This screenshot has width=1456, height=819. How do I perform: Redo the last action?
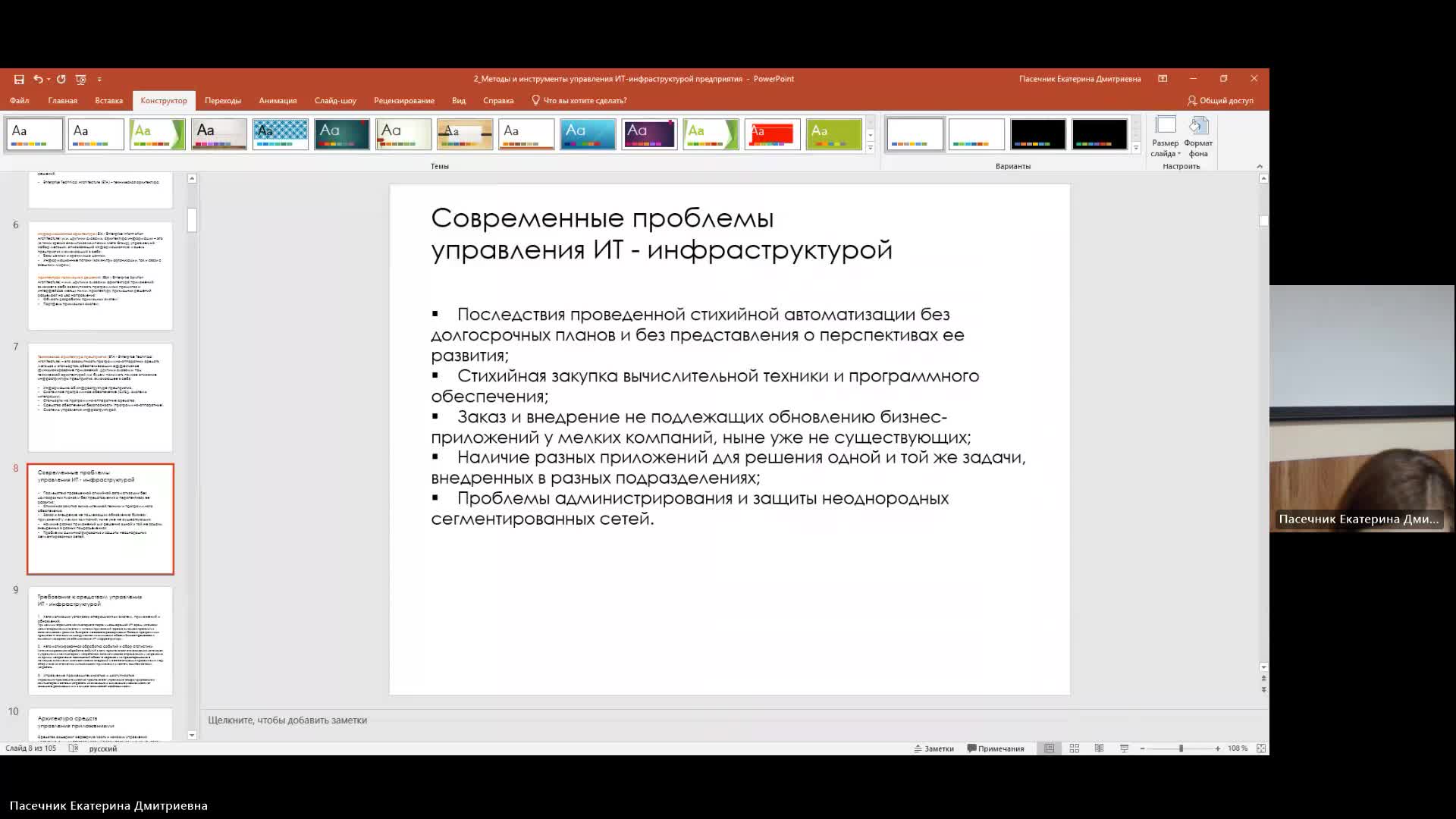pos(61,79)
